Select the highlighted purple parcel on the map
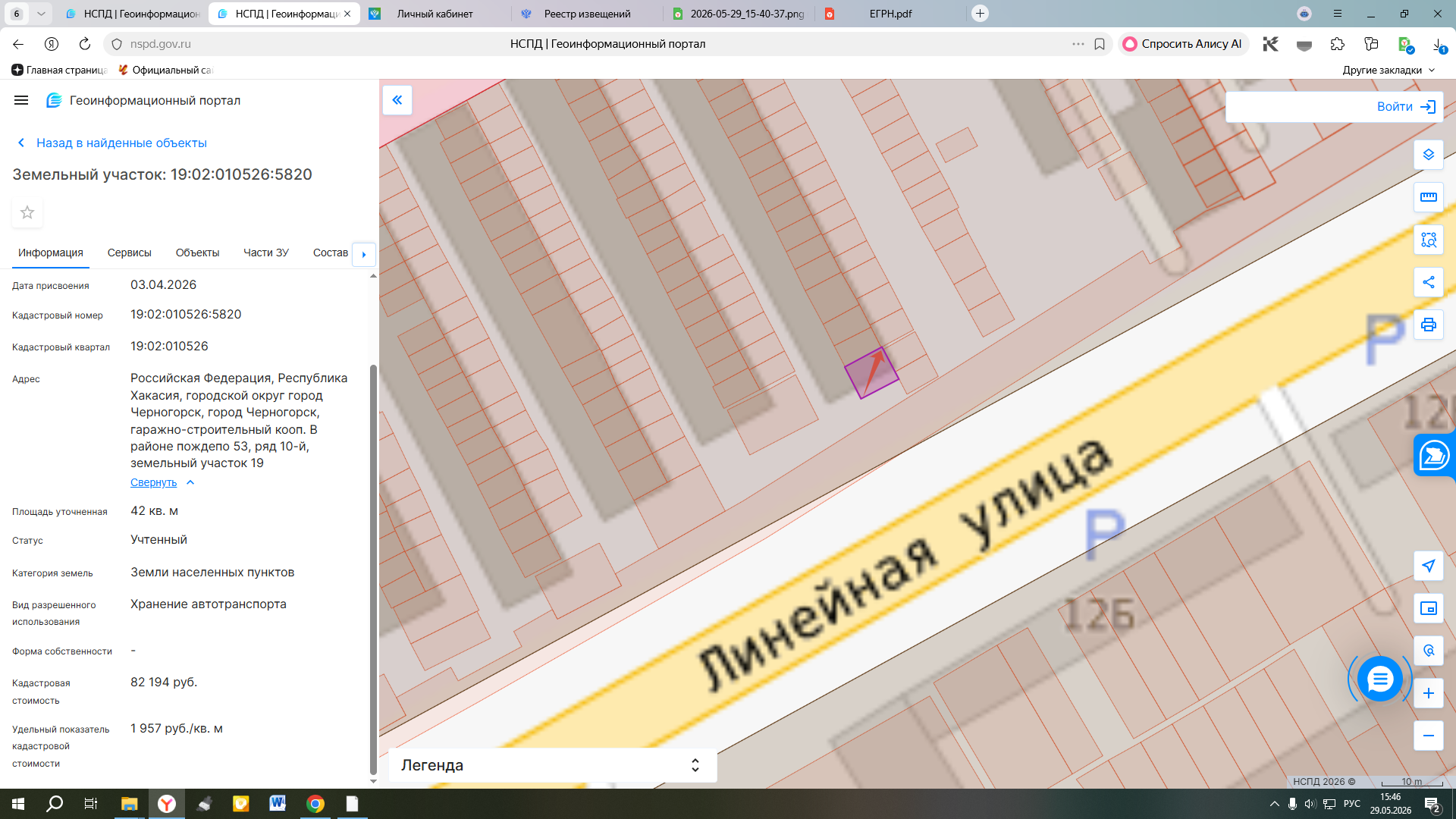 tap(871, 373)
